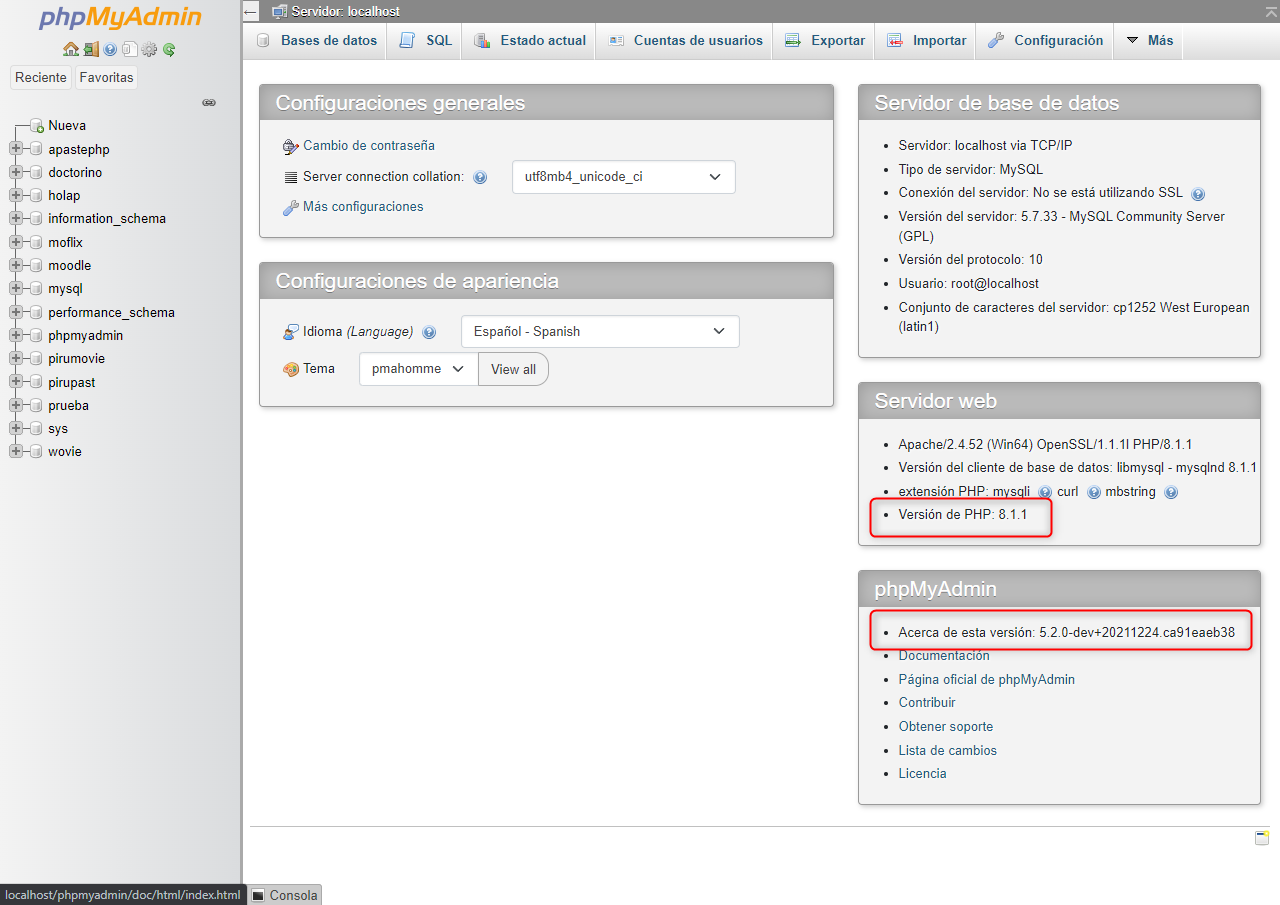Screen dimensions: 1280x905
Task: Expand the mysql database node
Action: tap(16, 288)
